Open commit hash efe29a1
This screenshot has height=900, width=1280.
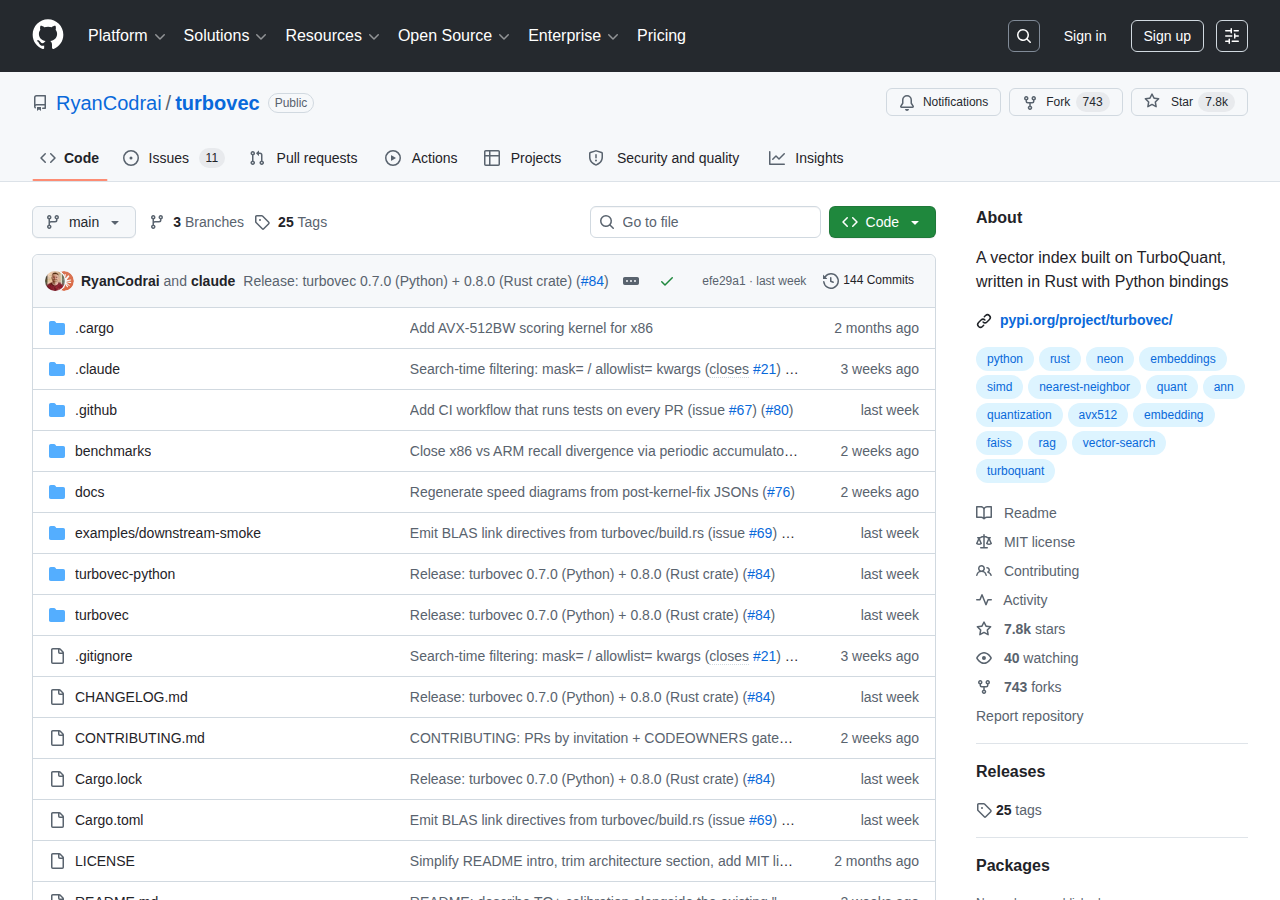724,281
